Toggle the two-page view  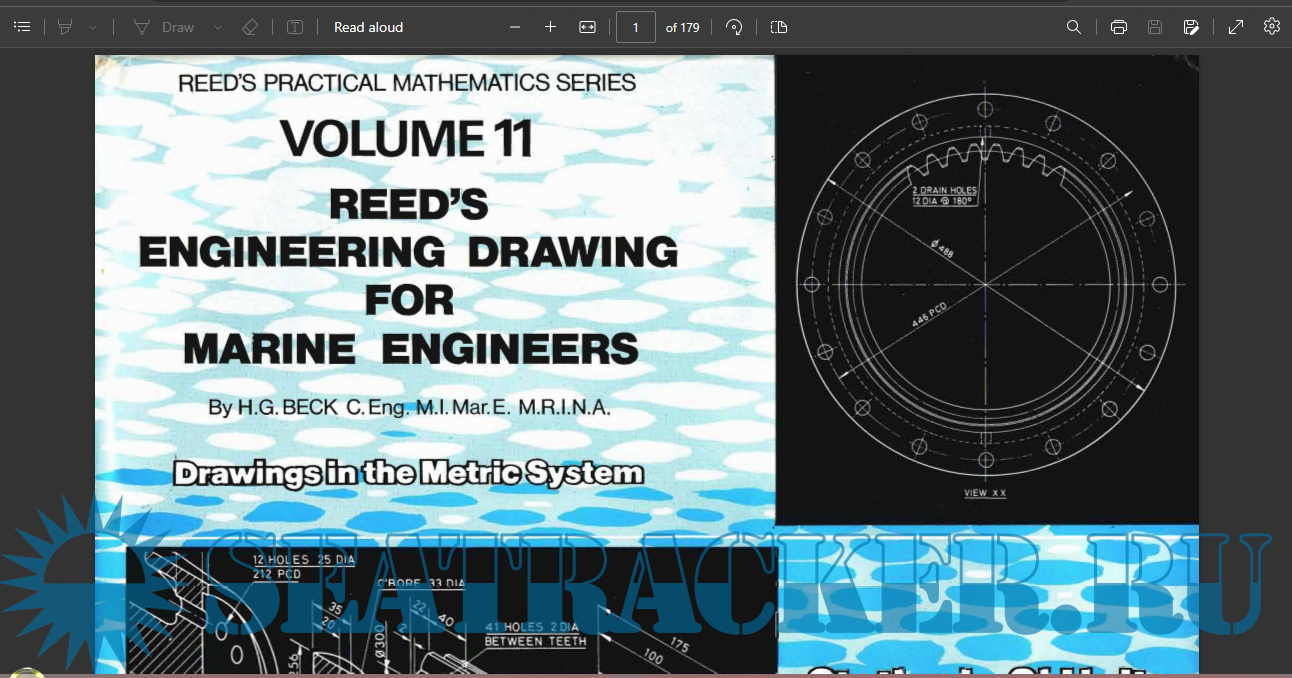point(779,27)
